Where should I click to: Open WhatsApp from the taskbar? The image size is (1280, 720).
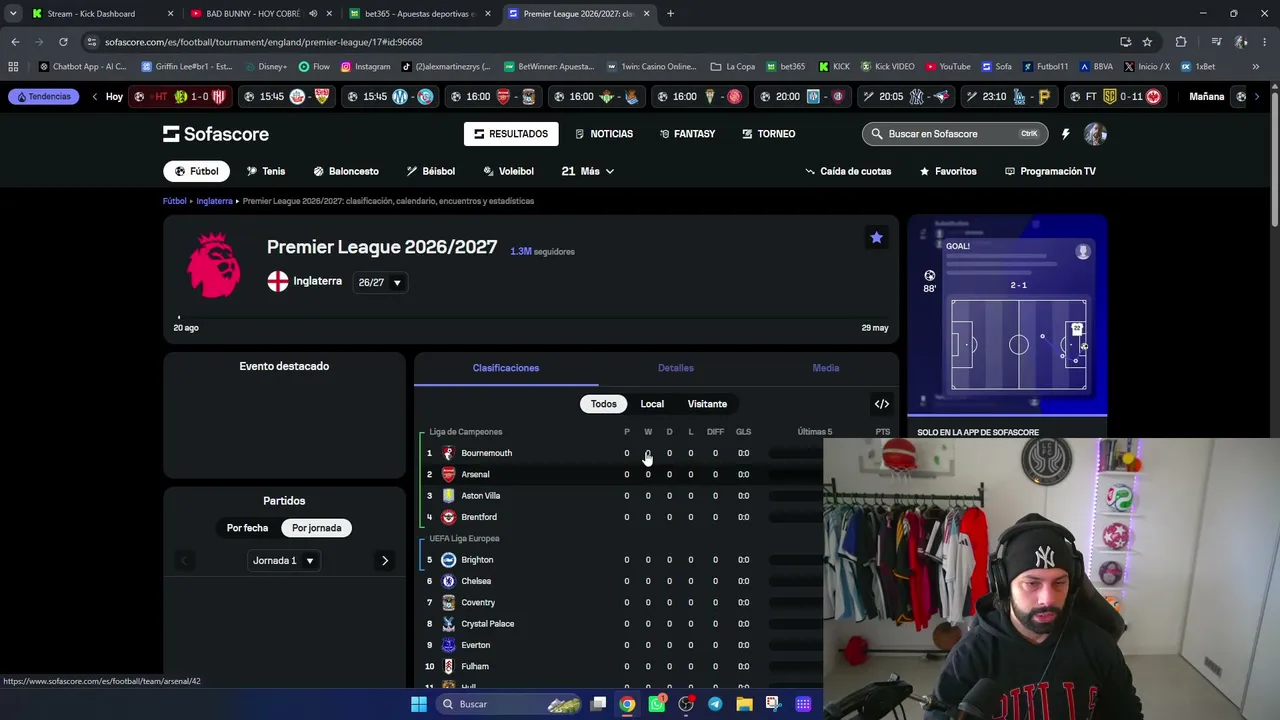(x=657, y=704)
